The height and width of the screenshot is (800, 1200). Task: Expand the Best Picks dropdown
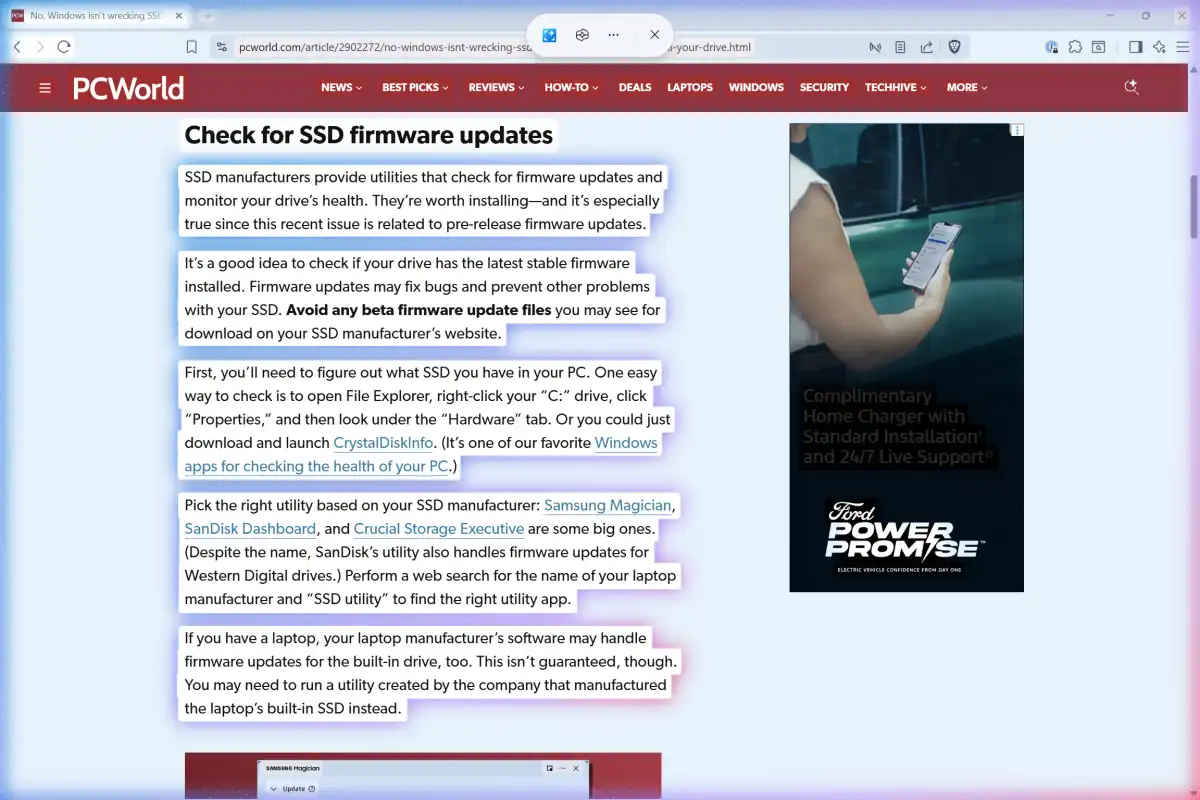[415, 88]
